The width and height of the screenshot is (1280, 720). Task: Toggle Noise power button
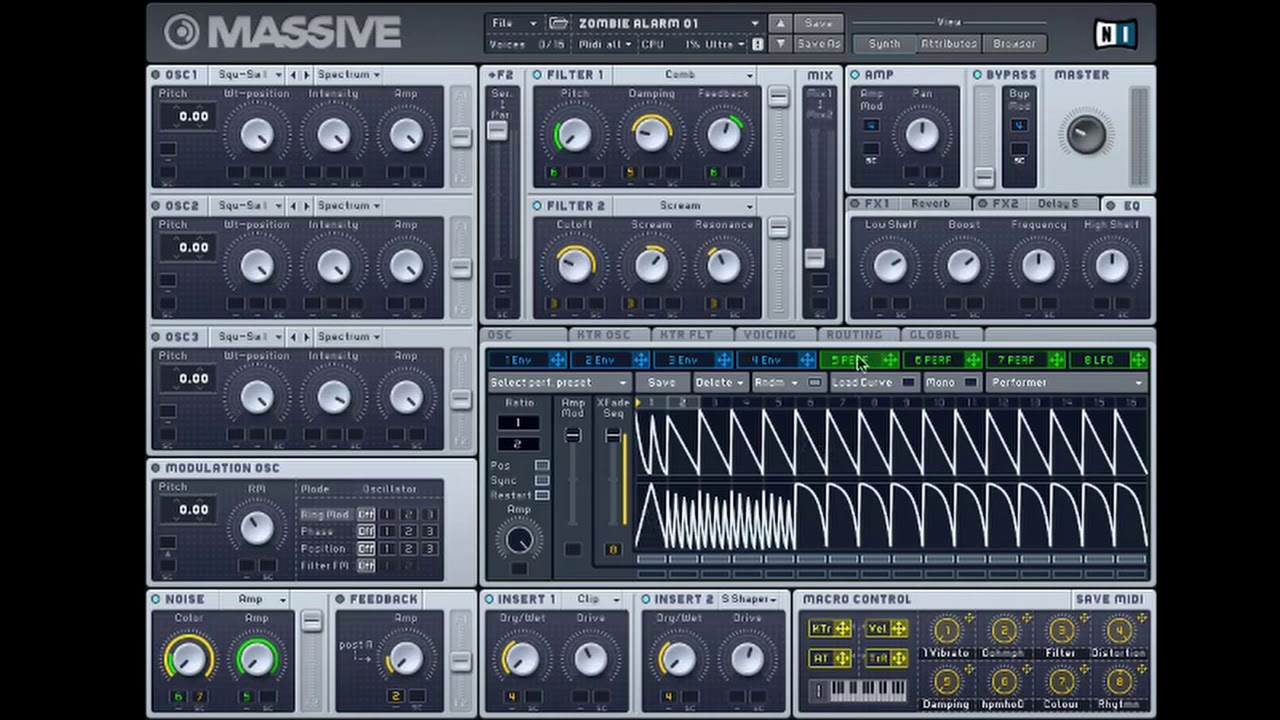pyautogui.click(x=156, y=599)
